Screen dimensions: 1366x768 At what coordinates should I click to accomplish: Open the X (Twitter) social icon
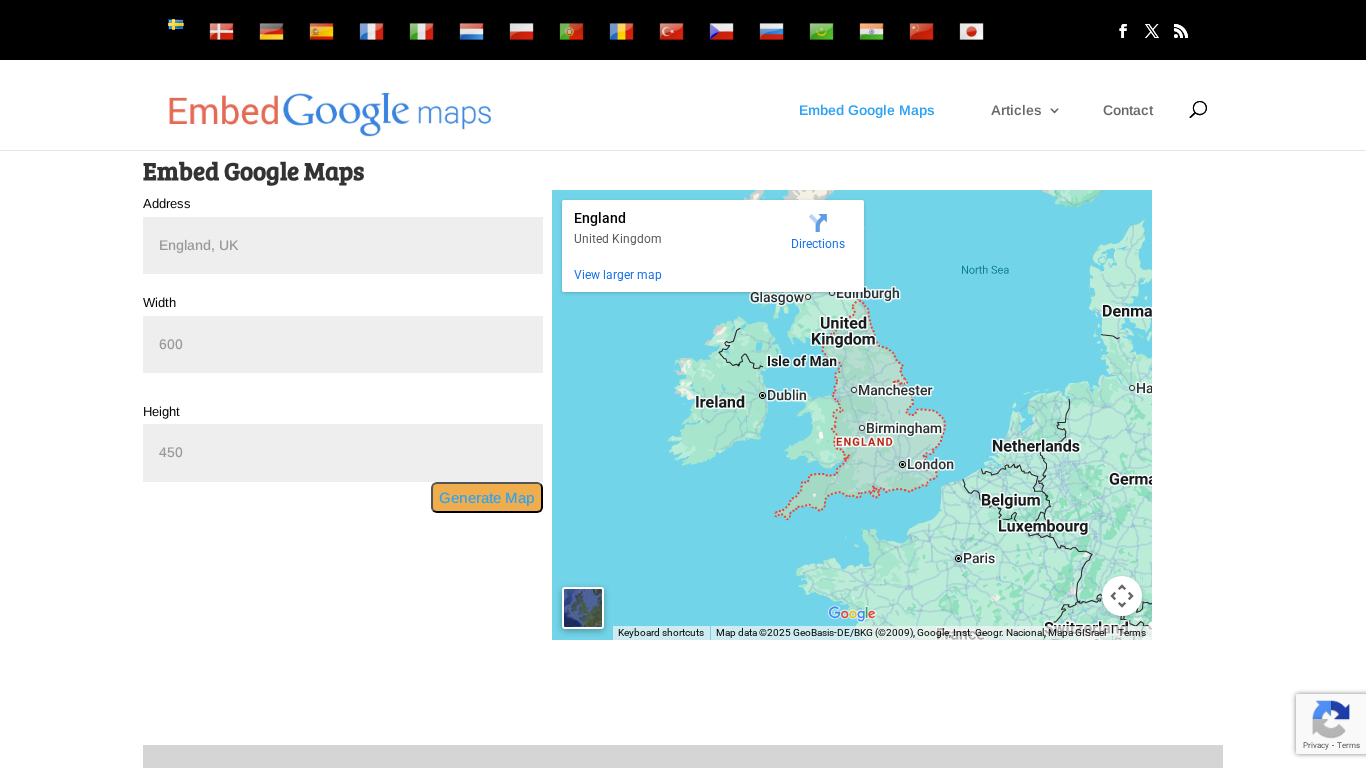coord(1152,31)
